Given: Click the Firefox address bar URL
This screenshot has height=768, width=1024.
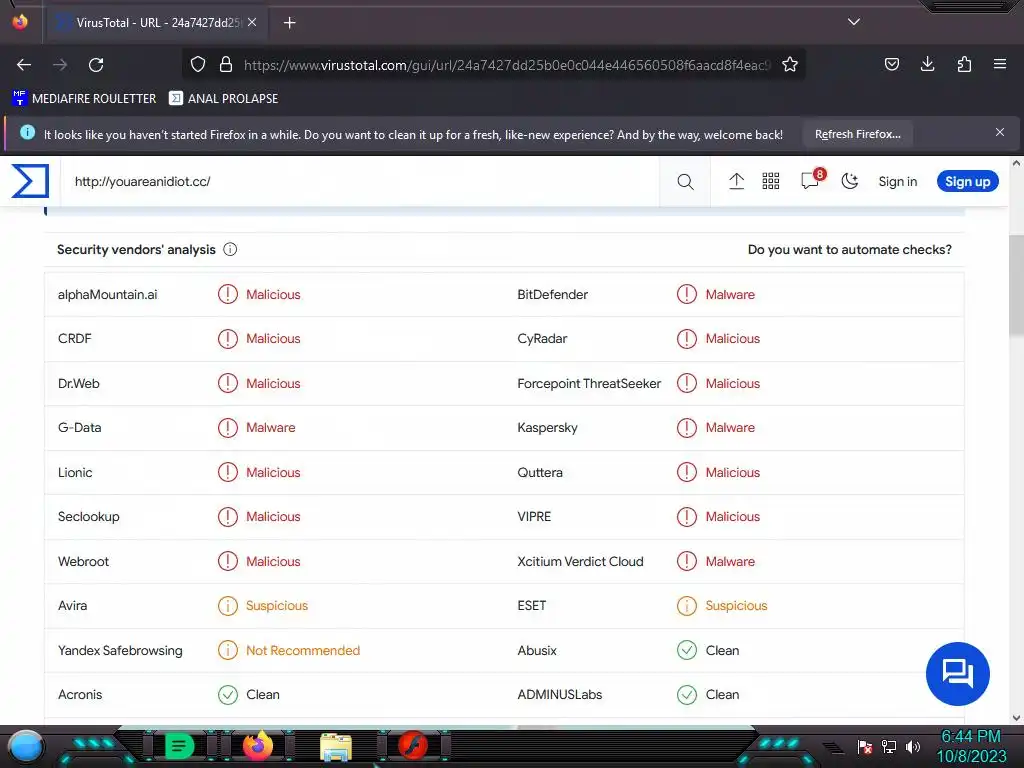Looking at the screenshot, I should pyautogui.click(x=507, y=65).
